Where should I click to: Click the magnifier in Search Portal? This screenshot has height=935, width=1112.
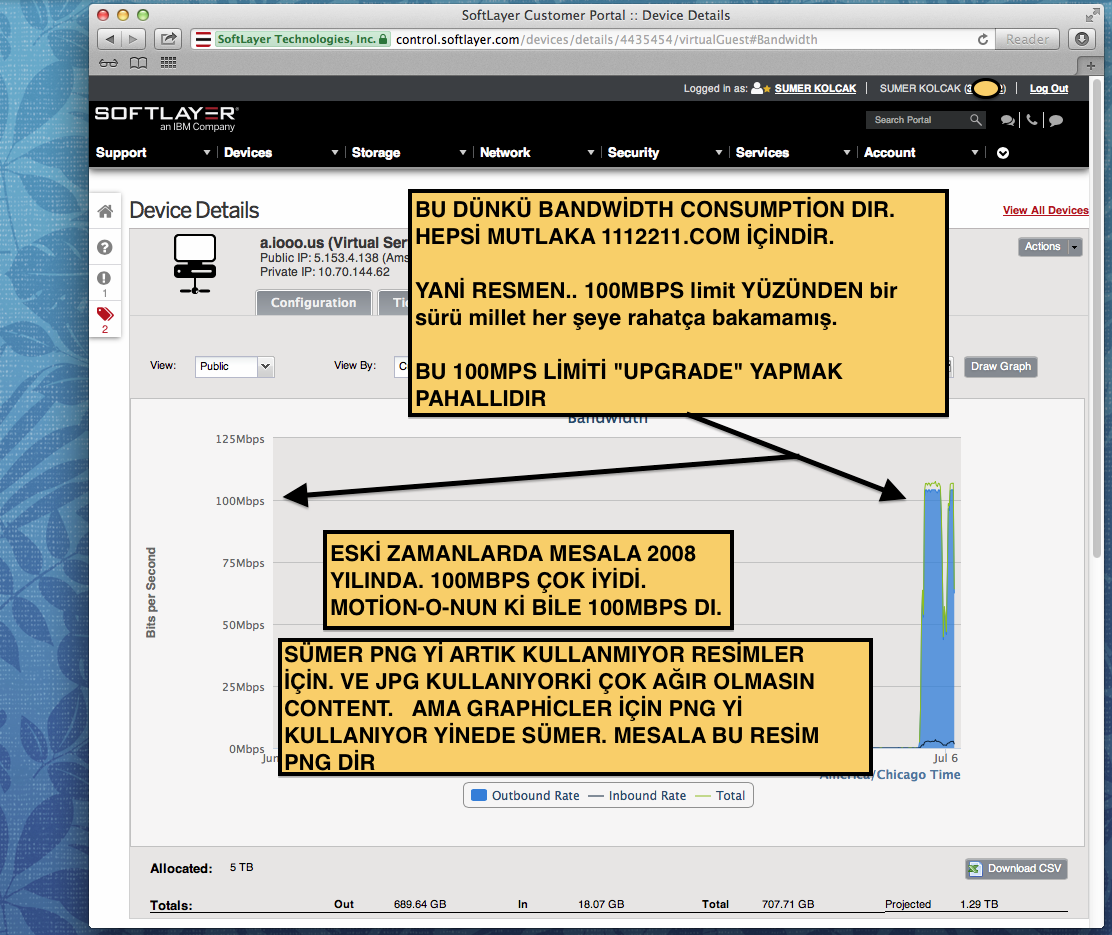[x=976, y=120]
